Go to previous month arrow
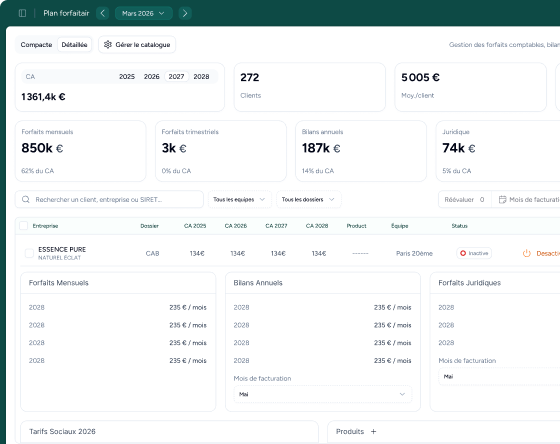Viewport: 560px width, 444px height. click(x=102, y=13)
